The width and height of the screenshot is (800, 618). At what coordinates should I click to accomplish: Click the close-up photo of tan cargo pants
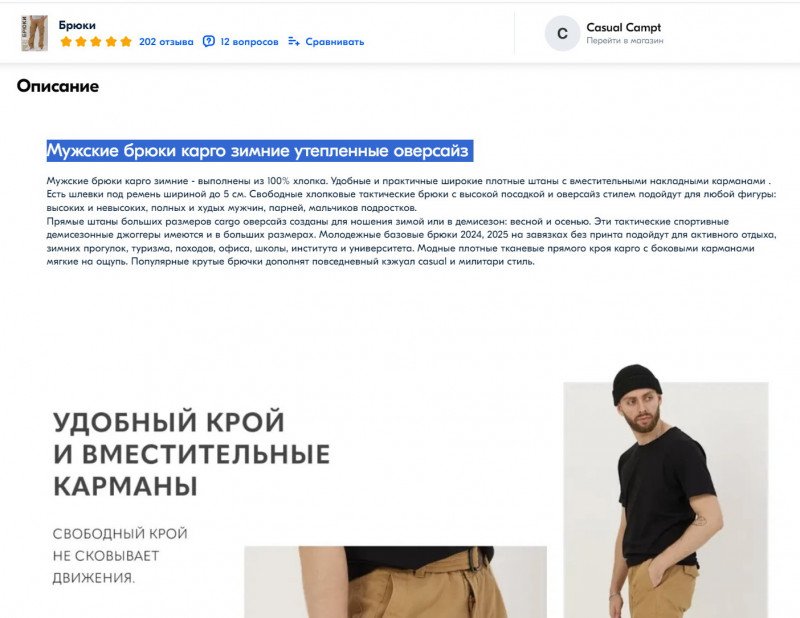[x=395, y=582]
